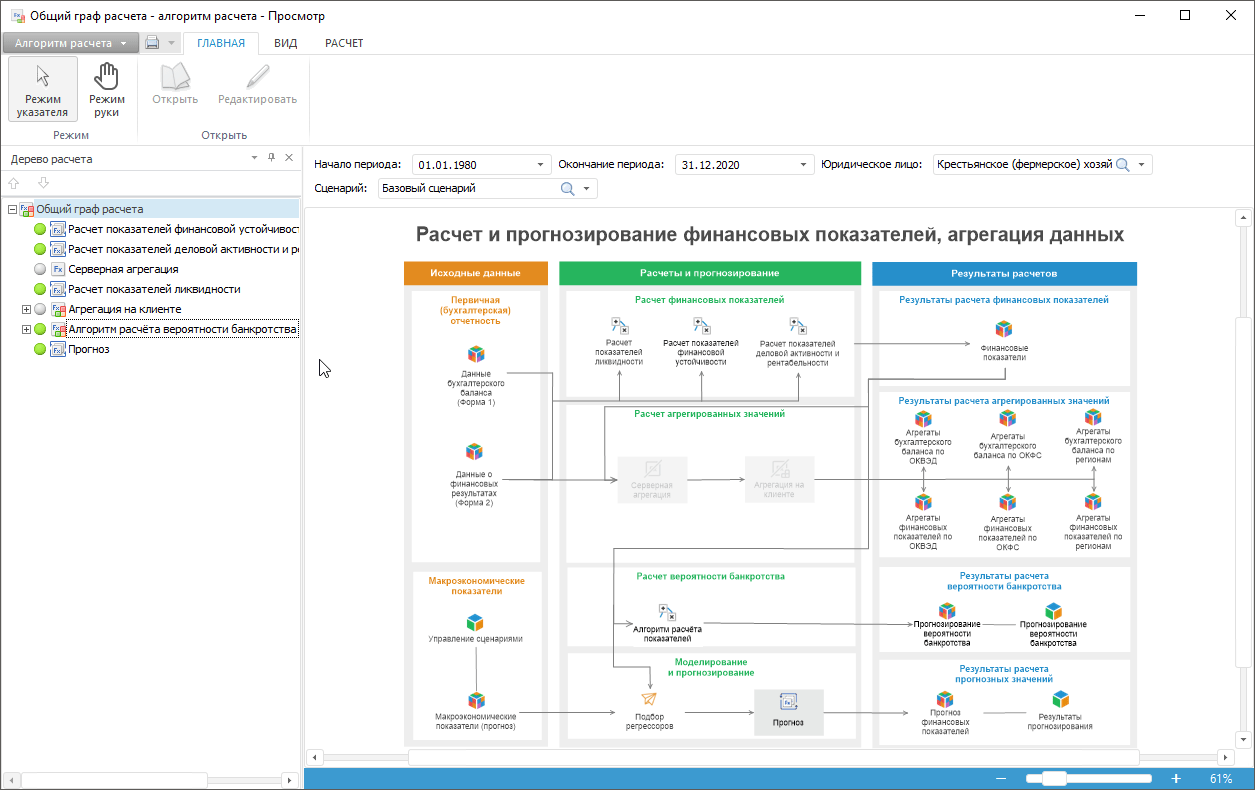
Task: Open the Начало периода date dropdown
Action: 541,164
